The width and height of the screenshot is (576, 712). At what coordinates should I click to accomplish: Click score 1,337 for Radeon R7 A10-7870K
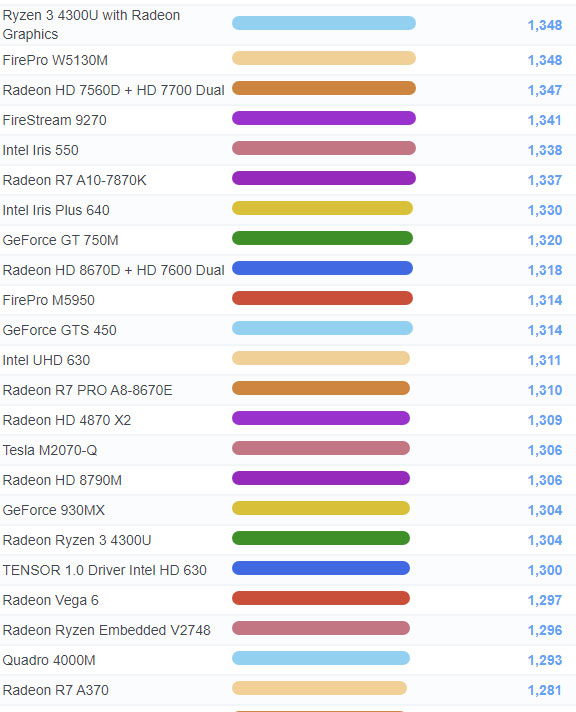(545, 180)
